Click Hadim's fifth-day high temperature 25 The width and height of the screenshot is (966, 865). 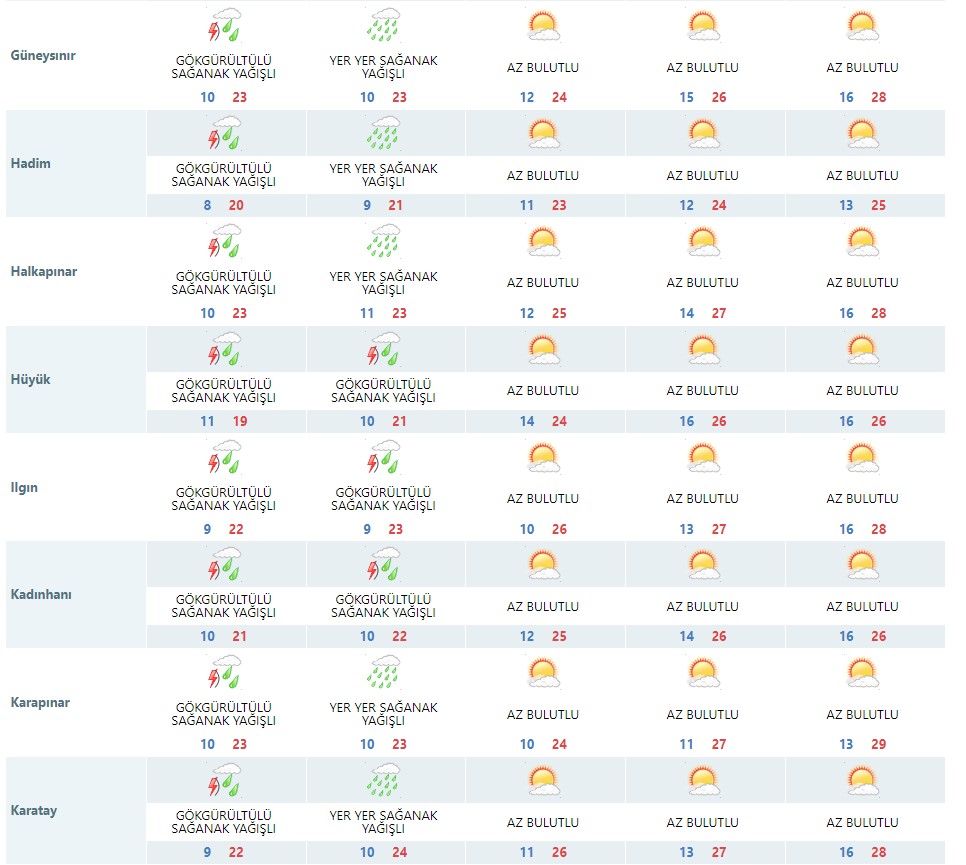pyautogui.click(x=879, y=205)
